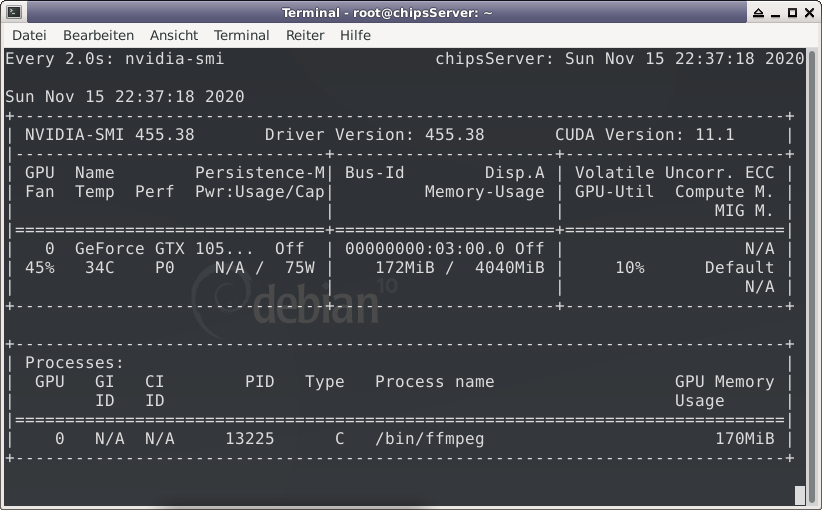Click the performance state 'P0'
Viewport: 822px width, 510px height.
pos(165,268)
